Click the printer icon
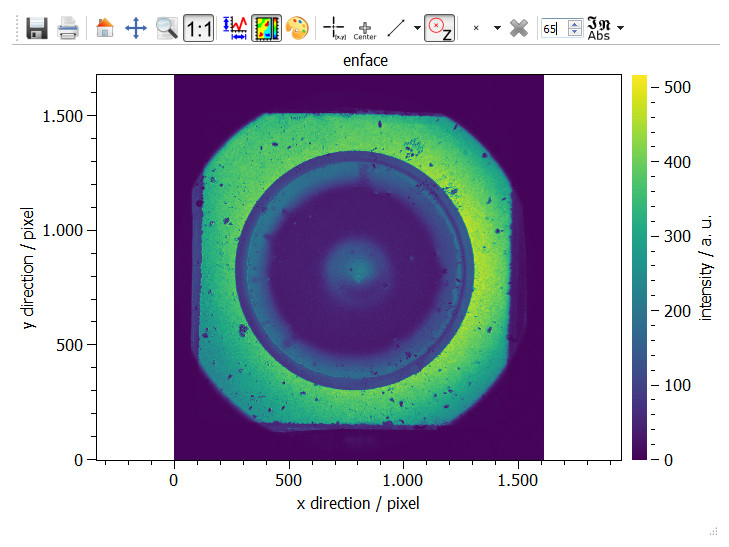729x547 pixels. (68, 28)
